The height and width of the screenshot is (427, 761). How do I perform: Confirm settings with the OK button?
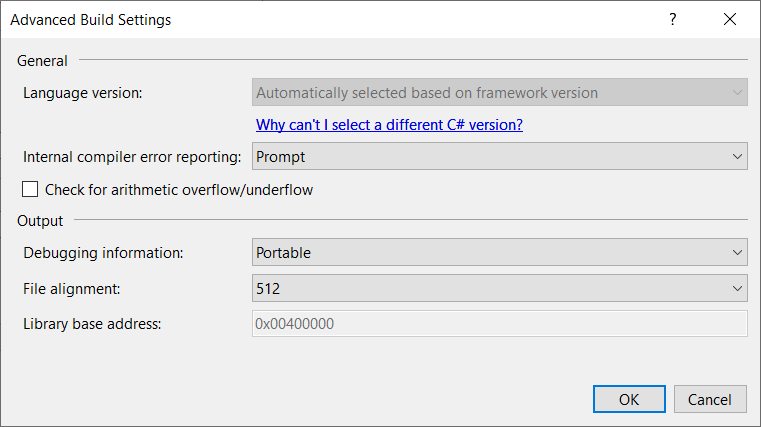[629, 399]
